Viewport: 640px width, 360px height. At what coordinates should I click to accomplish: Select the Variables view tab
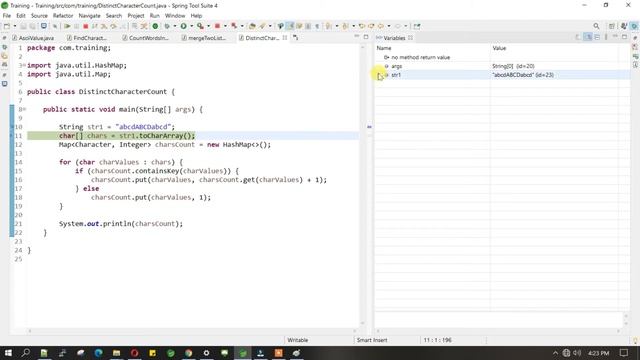click(x=394, y=38)
